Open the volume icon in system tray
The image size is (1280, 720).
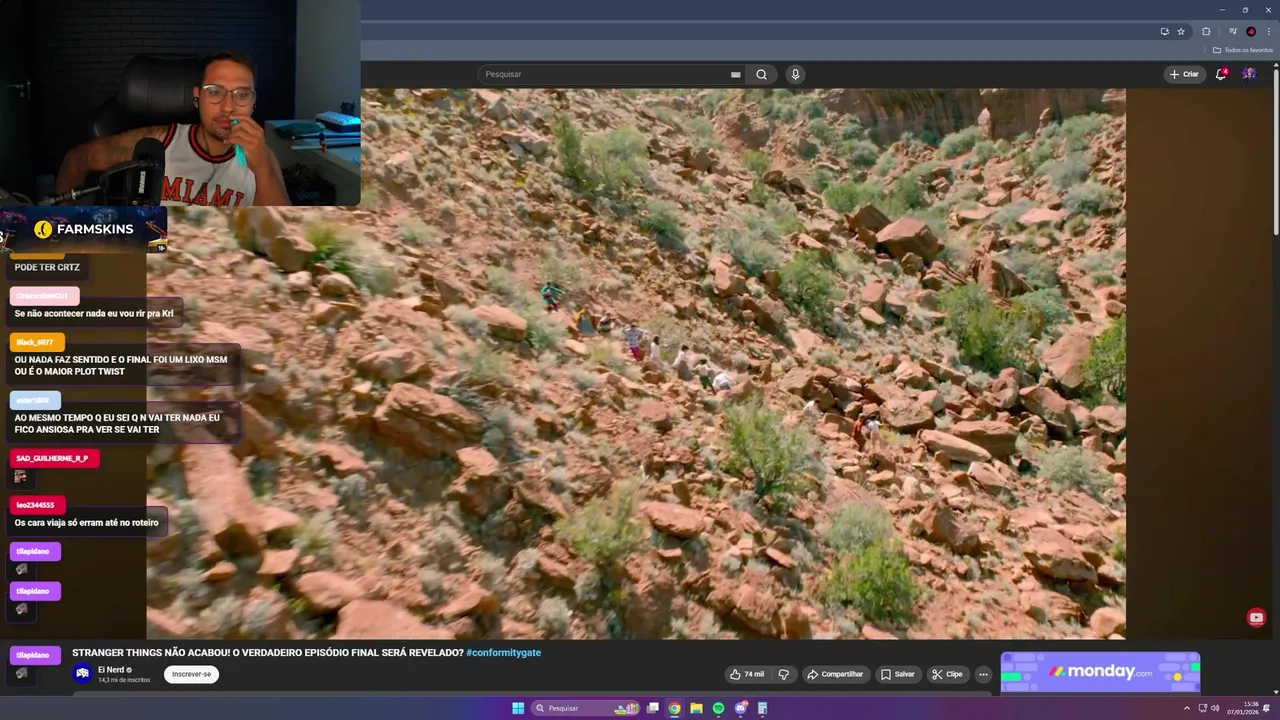point(1215,708)
